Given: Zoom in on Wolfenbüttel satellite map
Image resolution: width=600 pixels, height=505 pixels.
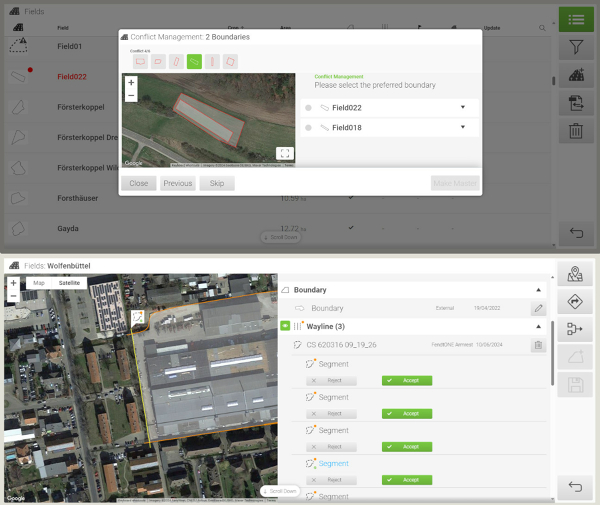Looking at the screenshot, I should [13, 283].
